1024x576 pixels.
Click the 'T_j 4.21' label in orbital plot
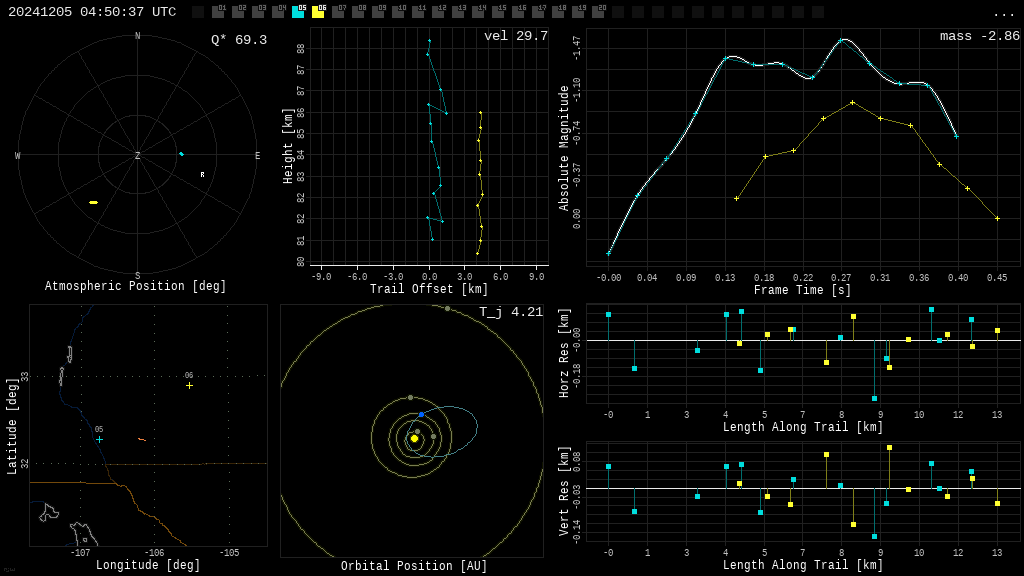tap(510, 312)
